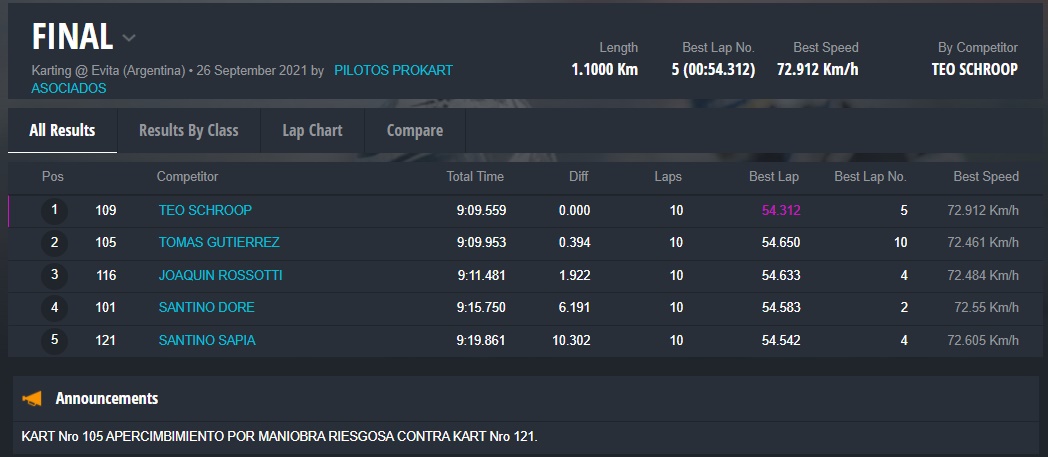Click competitor TOMAS GUTIERREZ link

click(219, 242)
